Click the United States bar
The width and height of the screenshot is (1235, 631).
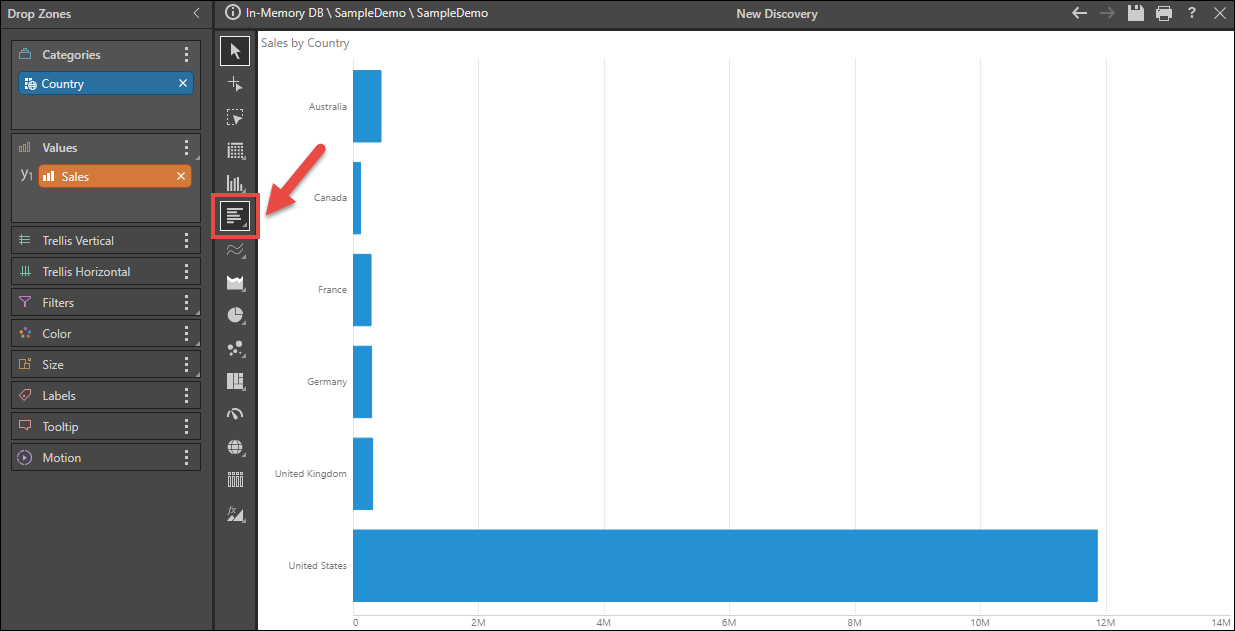coord(724,565)
